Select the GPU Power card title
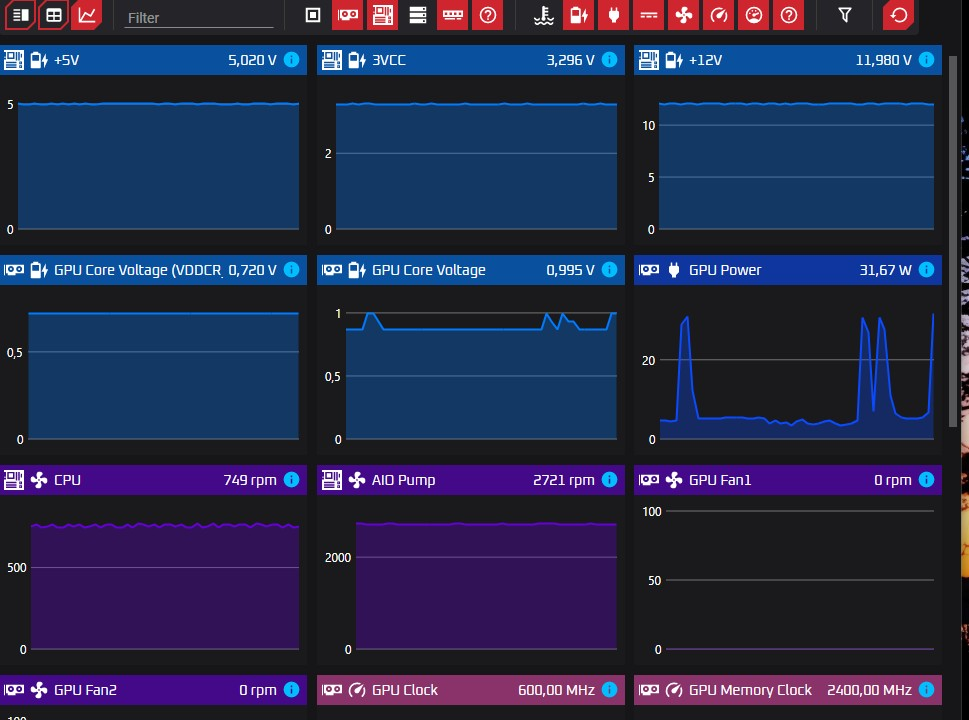The width and height of the screenshot is (969, 720). (725, 270)
